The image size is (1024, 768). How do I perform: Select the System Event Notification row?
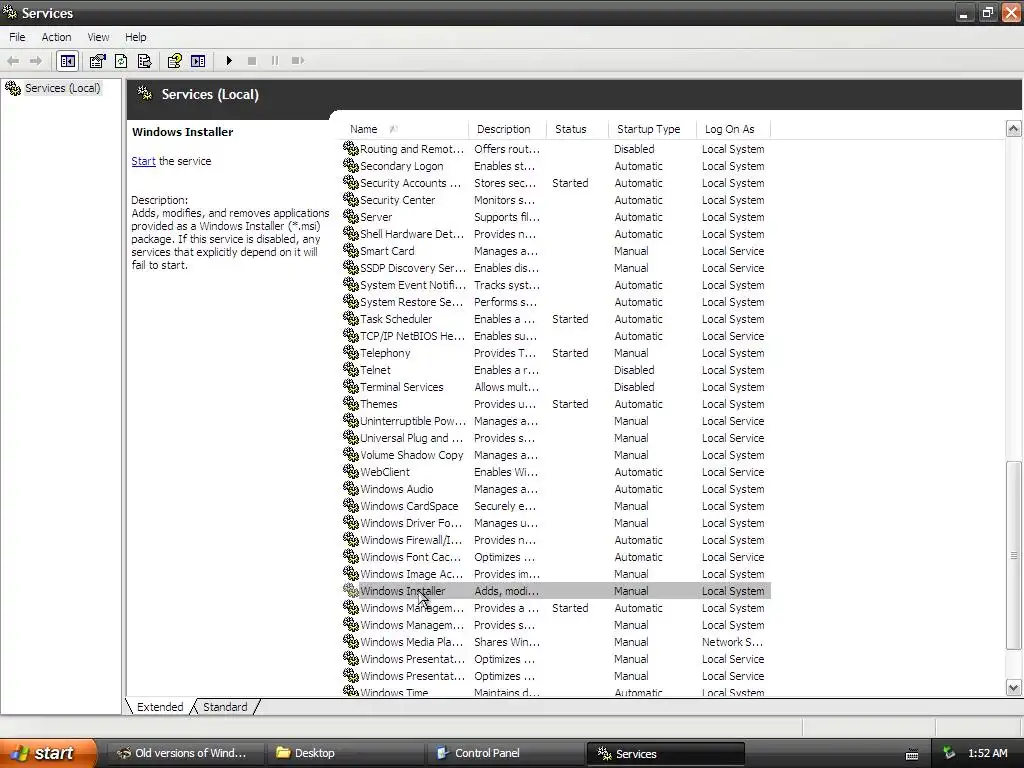556,285
